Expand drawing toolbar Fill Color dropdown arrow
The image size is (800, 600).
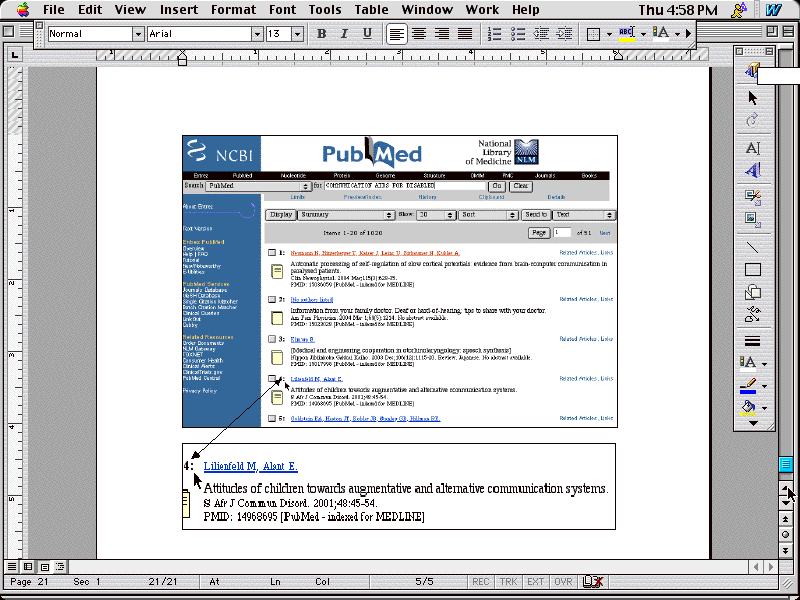click(x=764, y=408)
